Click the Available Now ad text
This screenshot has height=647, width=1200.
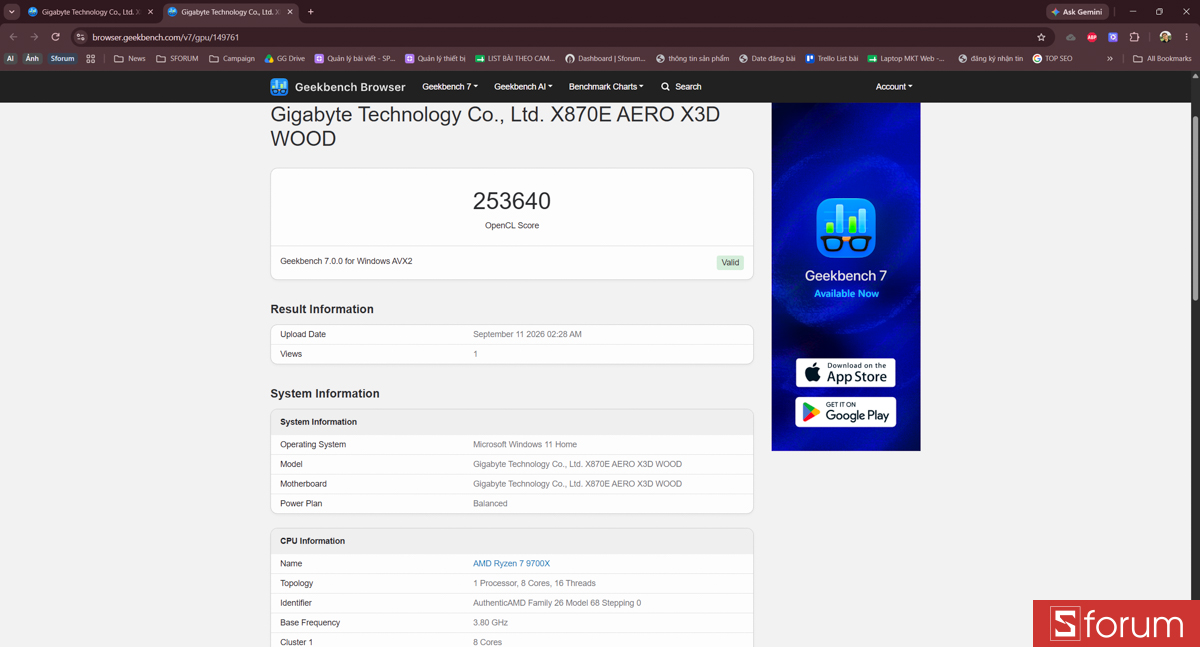click(846, 294)
